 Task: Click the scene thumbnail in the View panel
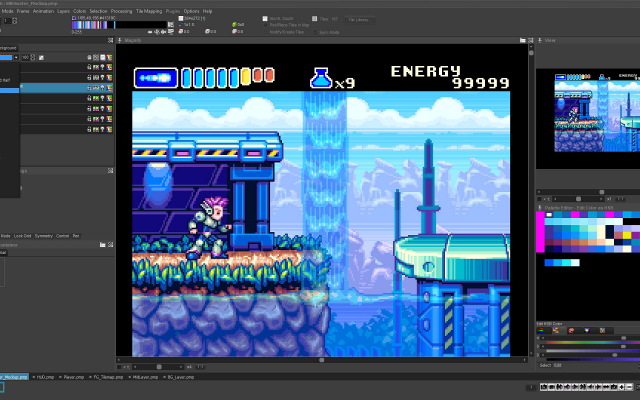point(597,112)
